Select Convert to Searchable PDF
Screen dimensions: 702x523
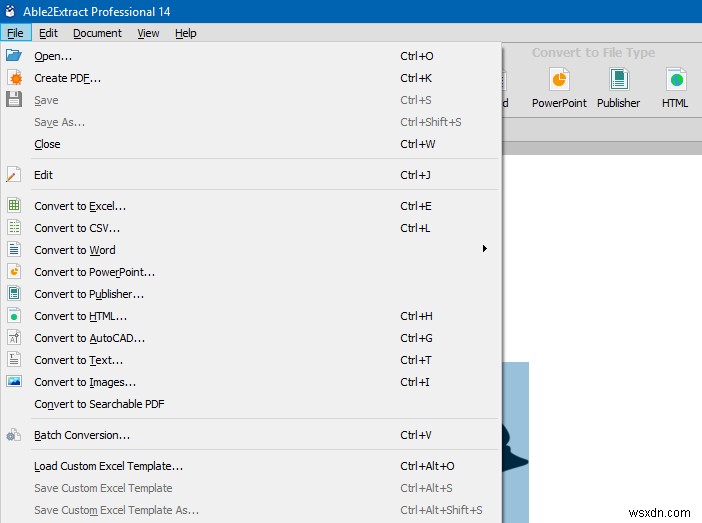[x=251, y=404]
